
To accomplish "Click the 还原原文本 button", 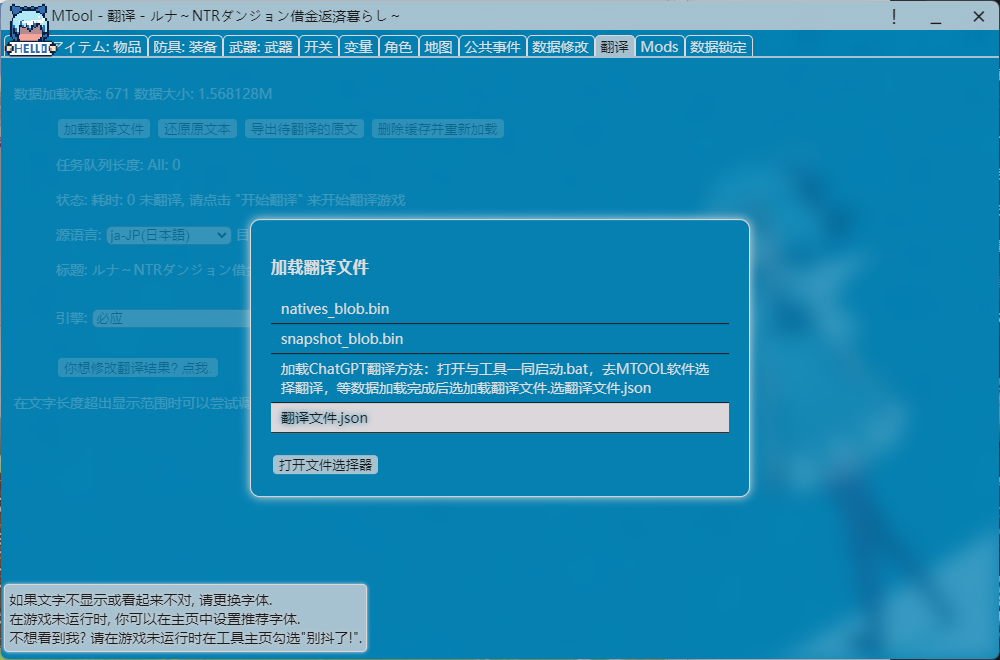I will point(197,129).
